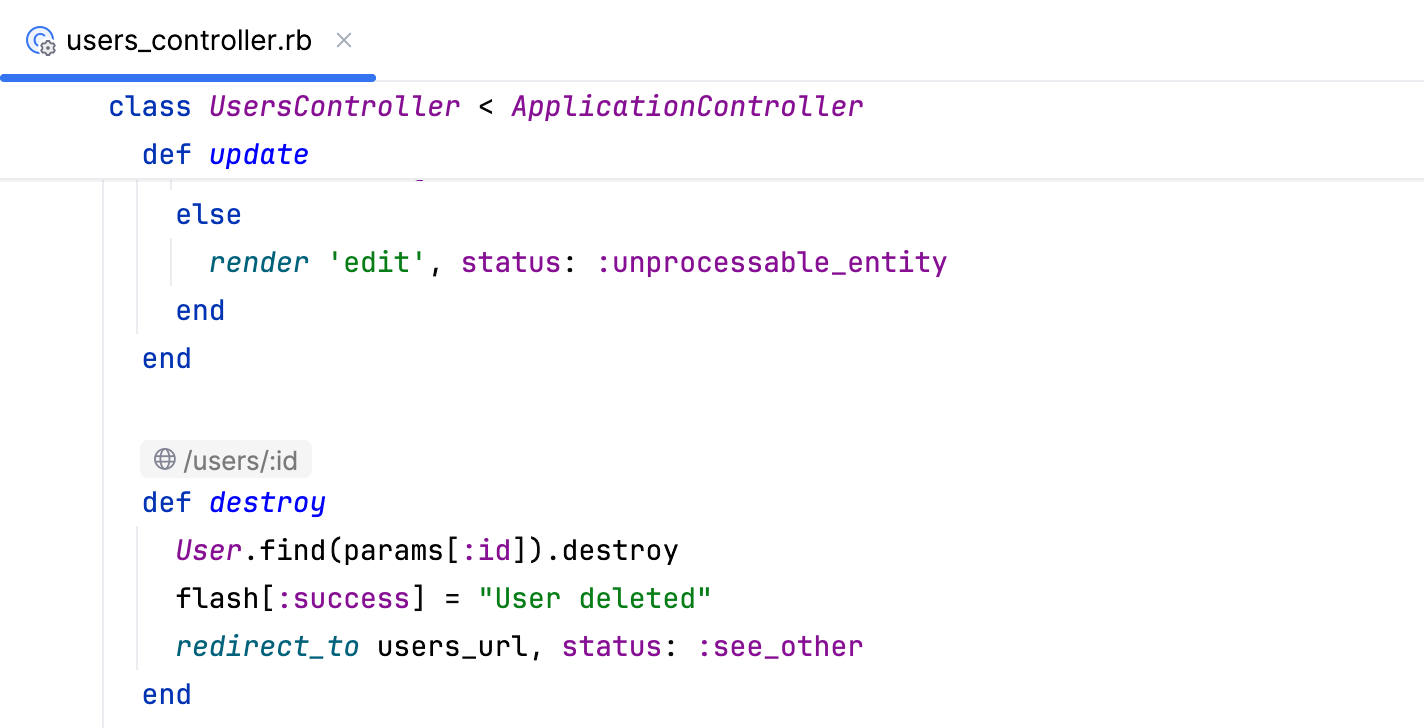Viewport: 1424px width, 728px height.
Task: Click the redirect_to method call
Action: coord(267,646)
